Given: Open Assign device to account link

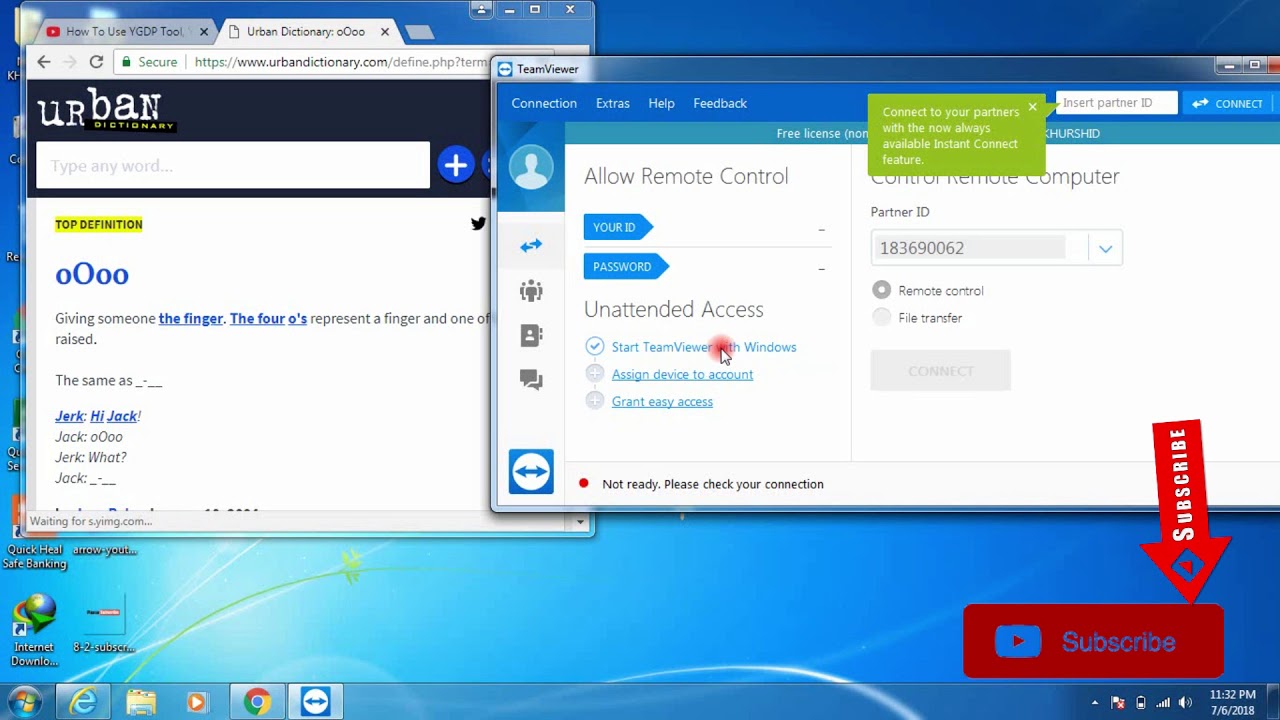Looking at the screenshot, I should click(x=682, y=374).
